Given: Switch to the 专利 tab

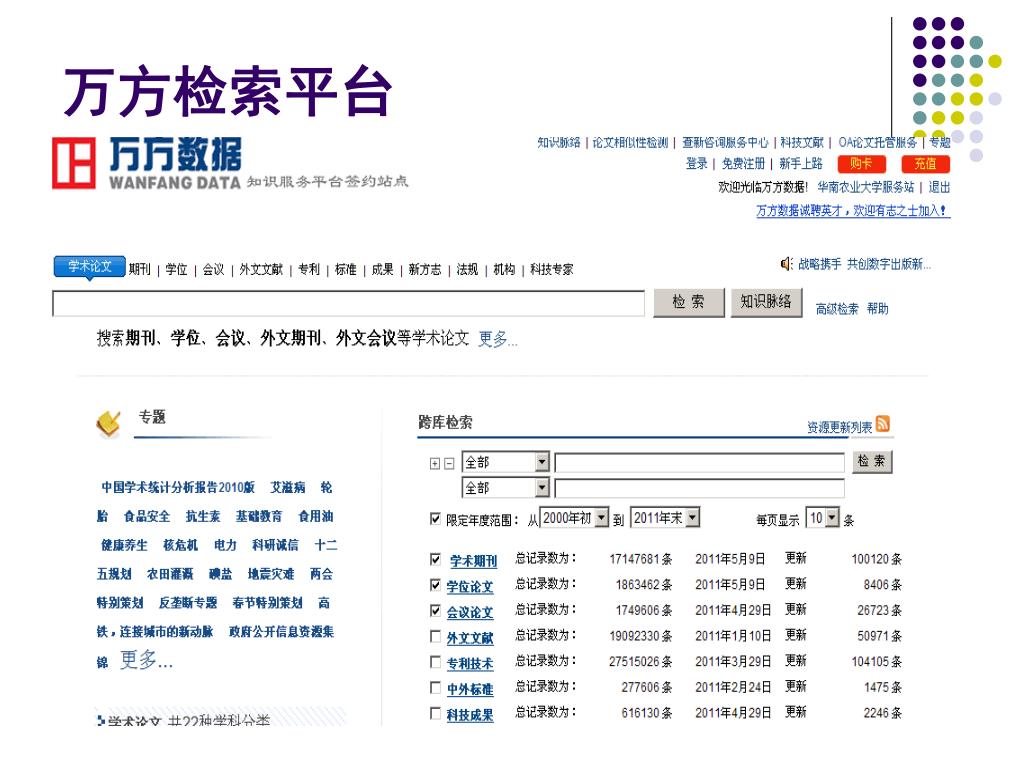Looking at the screenshot, I should [309, 269].
